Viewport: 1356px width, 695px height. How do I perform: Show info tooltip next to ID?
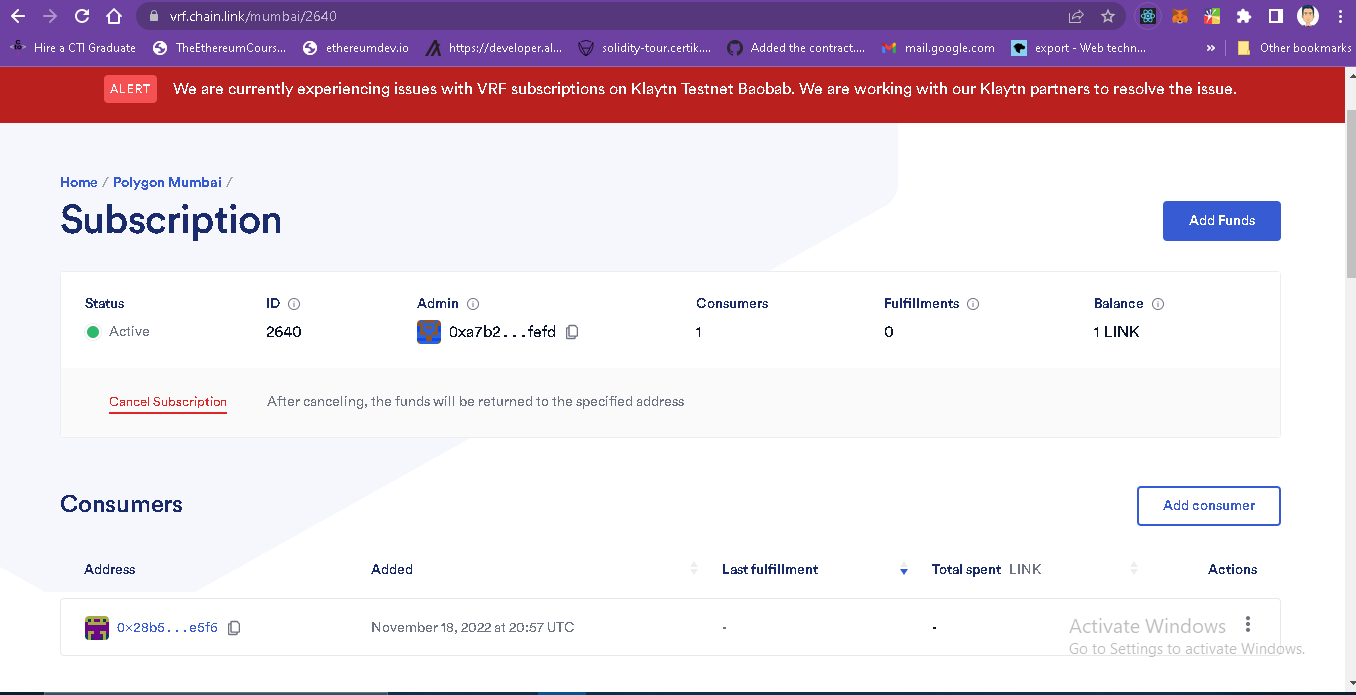click(294, 304)
